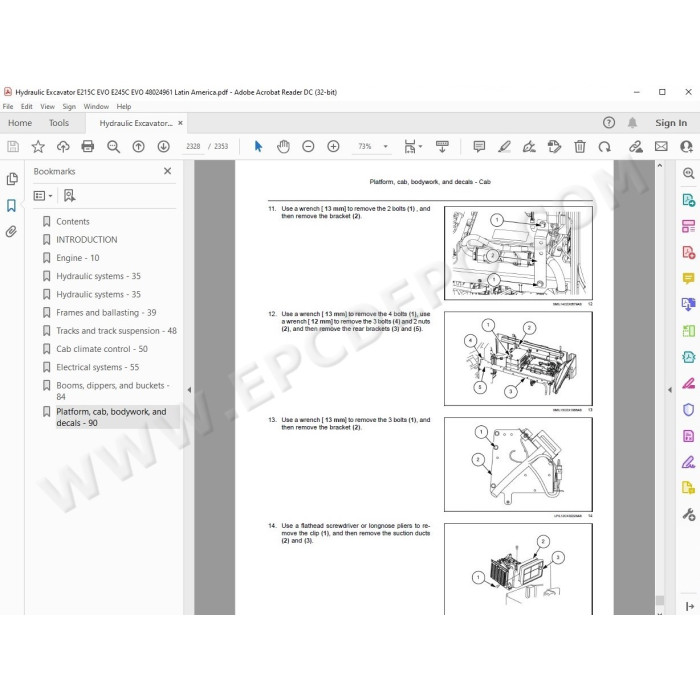This screenshot has width=700, height=700.
Task: Click the Save file icon
Action: [13, 146]
